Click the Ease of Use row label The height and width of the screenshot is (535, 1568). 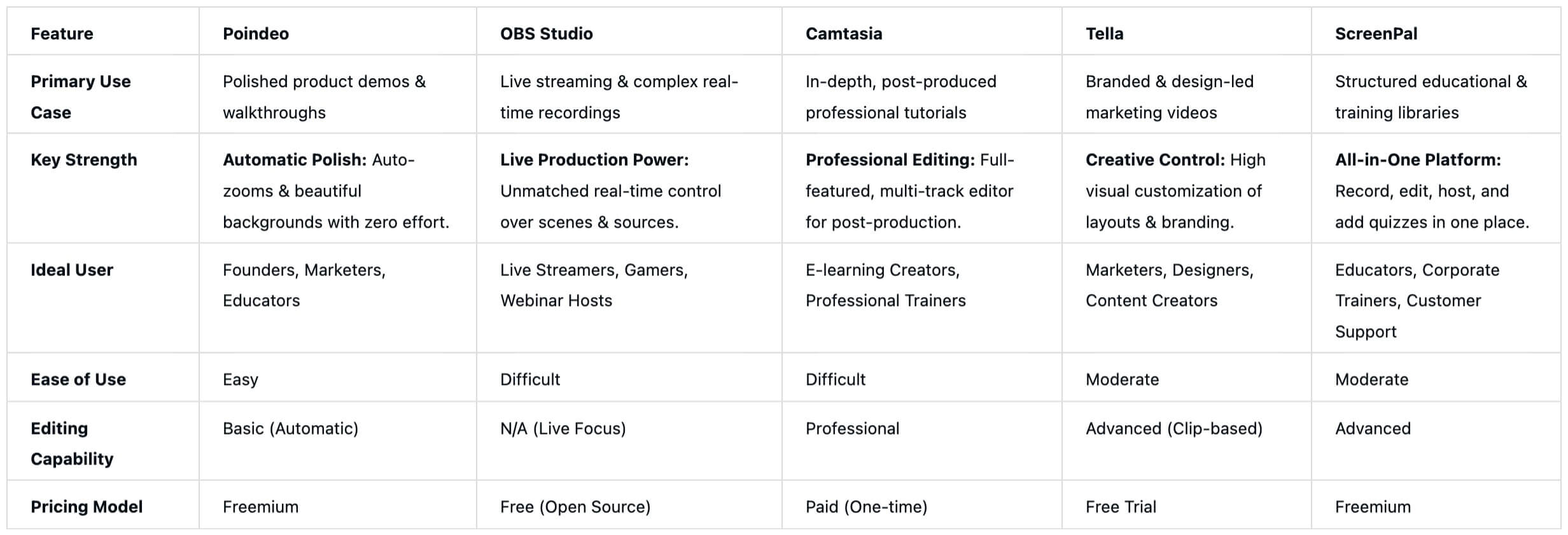(78, 379)
